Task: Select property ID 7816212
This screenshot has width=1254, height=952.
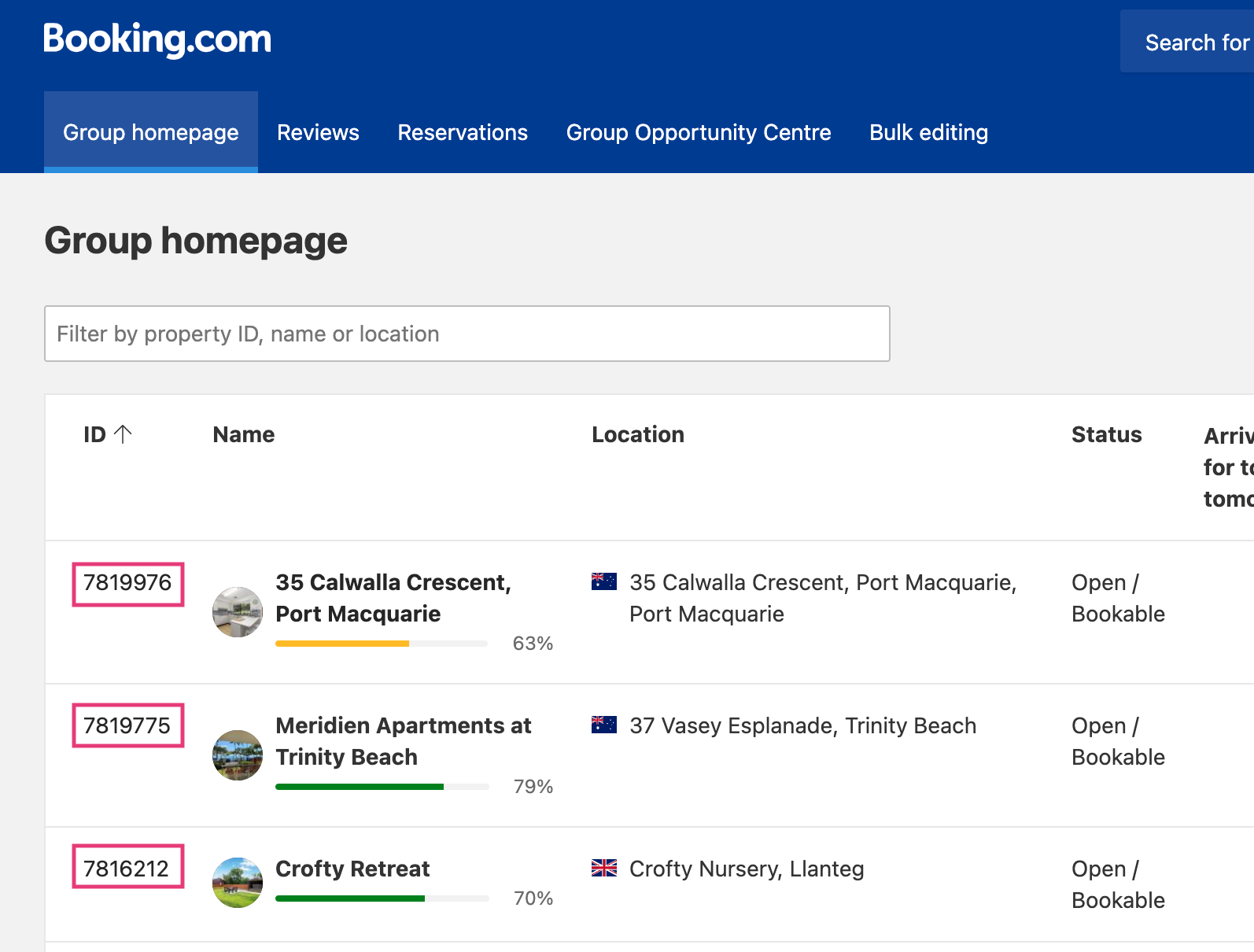Action: [x=127, y=868]
